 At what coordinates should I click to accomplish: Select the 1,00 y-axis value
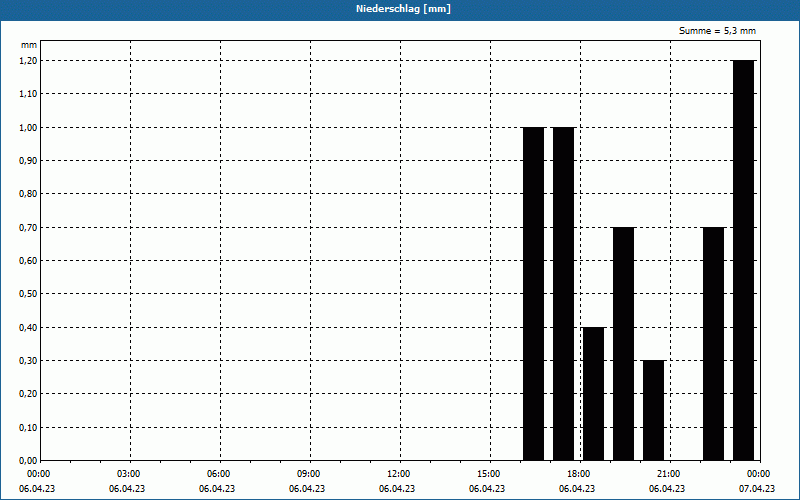tap(28, 128)
